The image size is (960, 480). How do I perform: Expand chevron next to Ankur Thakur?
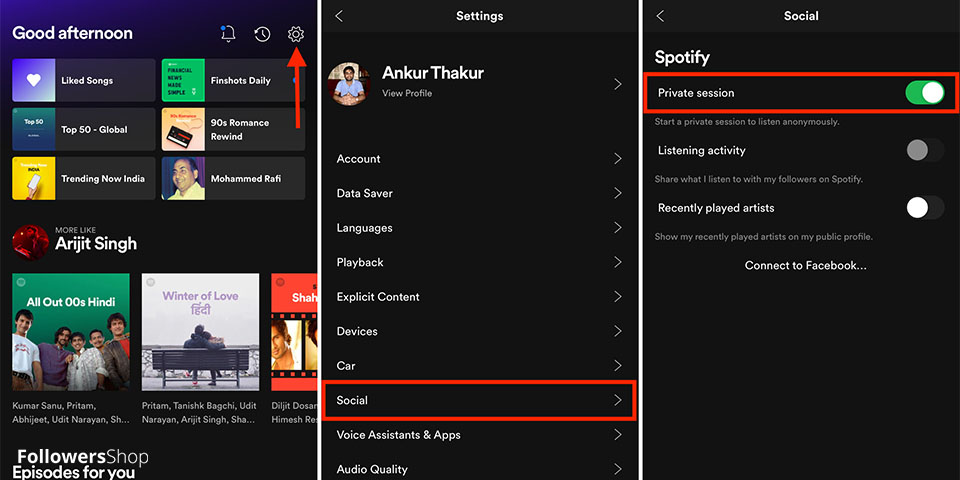click(x=618, y=84)
